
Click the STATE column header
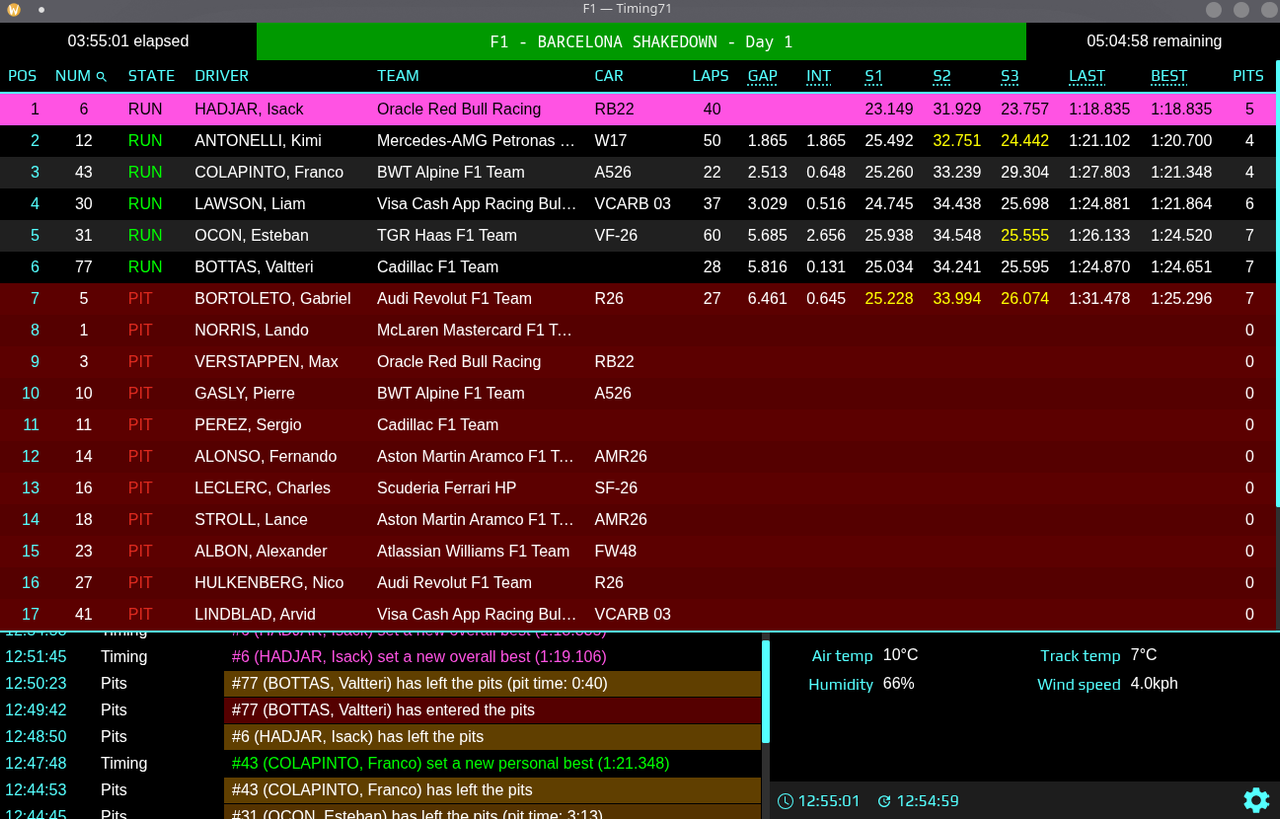[151, 76]
